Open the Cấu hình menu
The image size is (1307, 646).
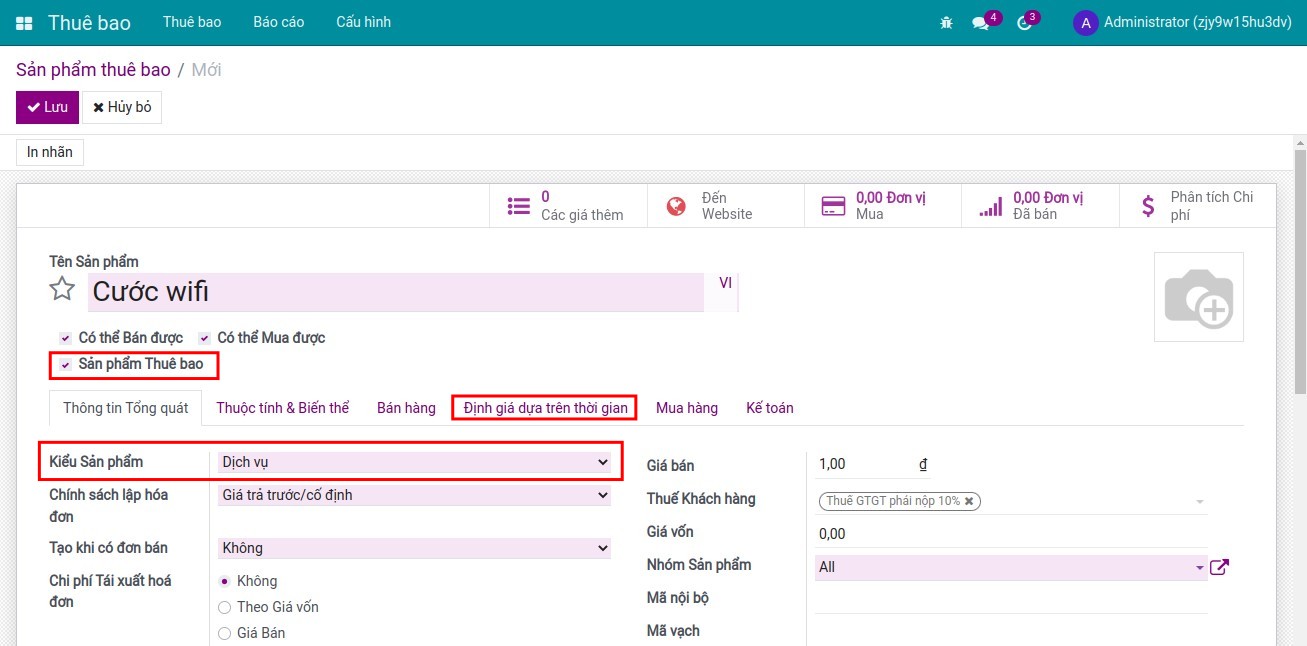coord(364,22)
